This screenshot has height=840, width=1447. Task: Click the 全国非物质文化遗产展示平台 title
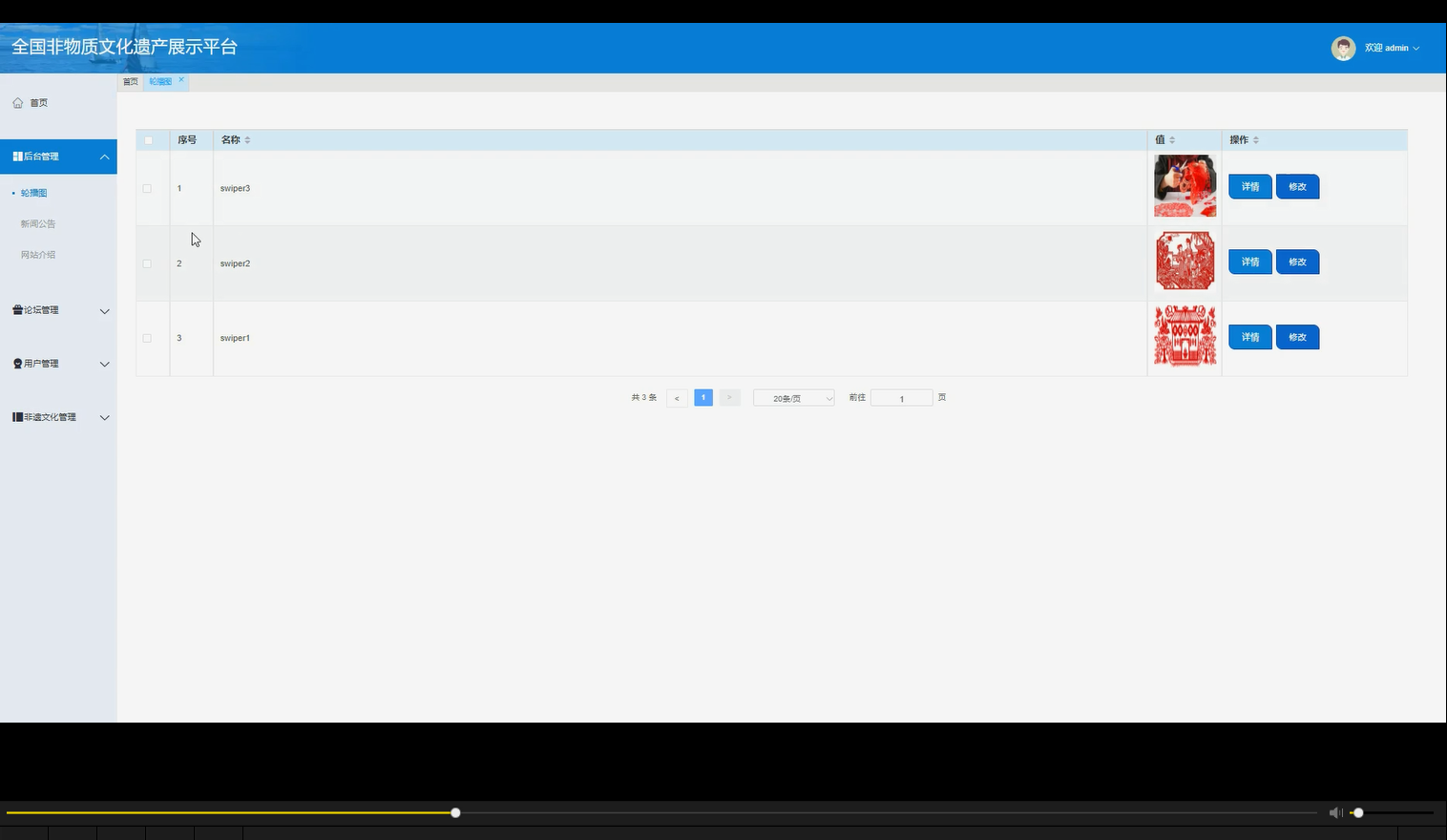click(124, 47)
